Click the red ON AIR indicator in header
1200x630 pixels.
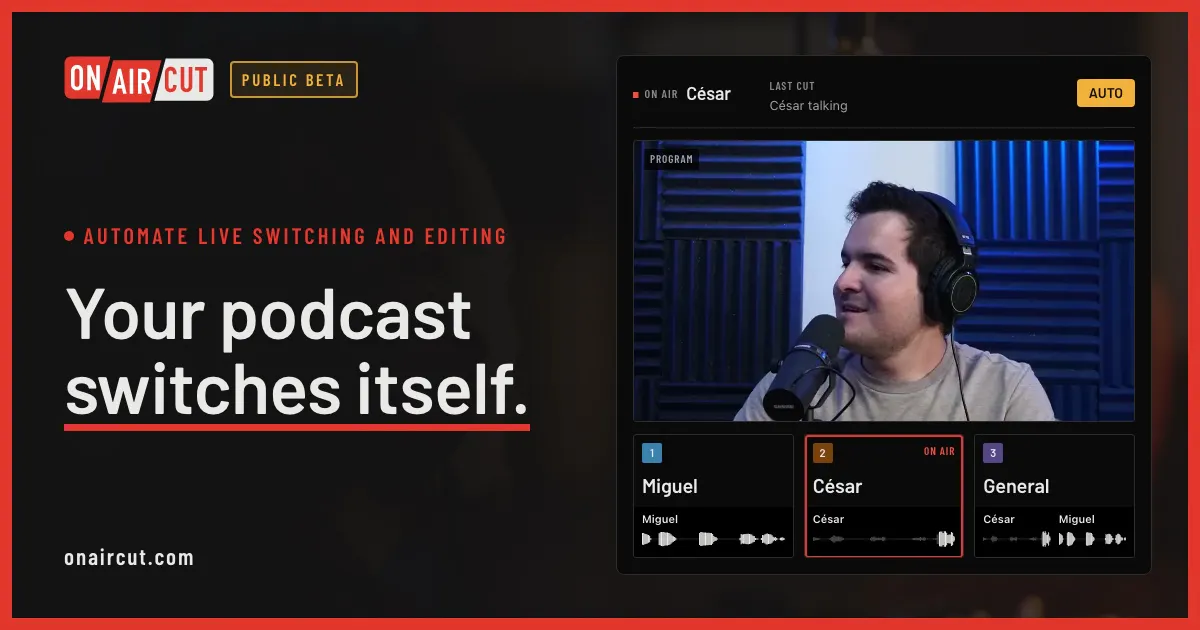655,95
